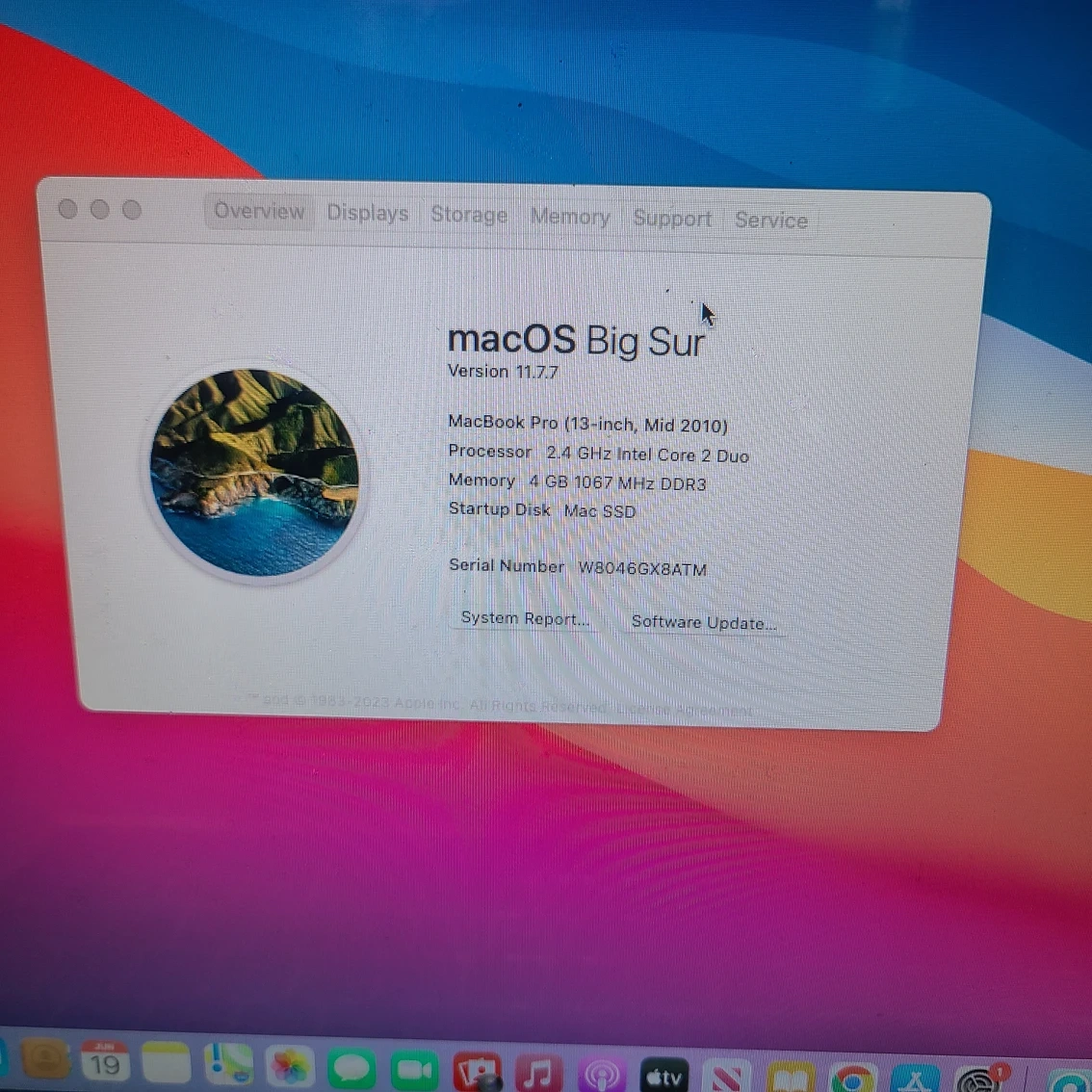Click the Version 11.7.7 text
The height and width of the screenshot is (1092, 1092).
(x=503, y=371)
